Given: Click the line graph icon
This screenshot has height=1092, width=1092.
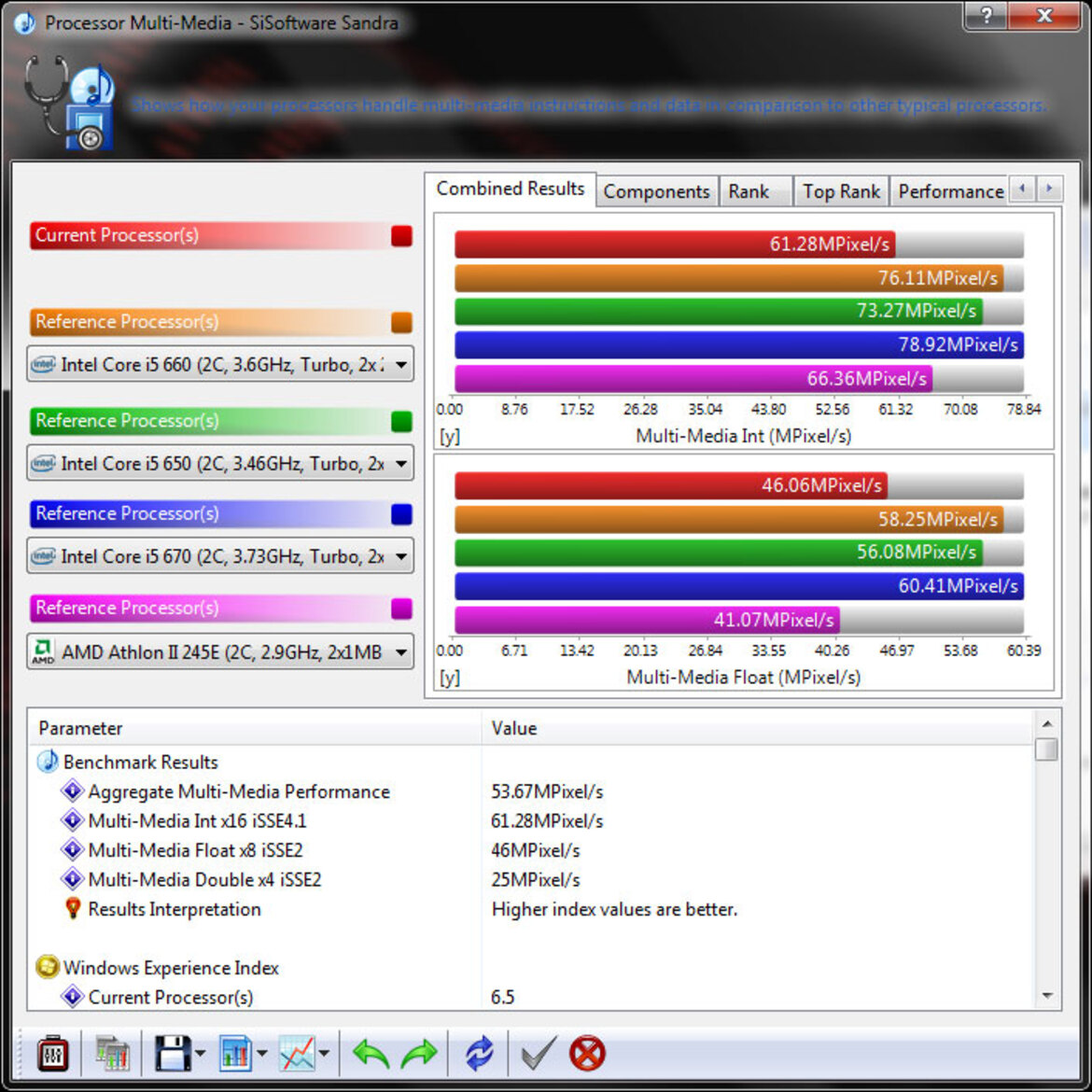Looking at the screenshot, I should click(x=298, y=1053).
